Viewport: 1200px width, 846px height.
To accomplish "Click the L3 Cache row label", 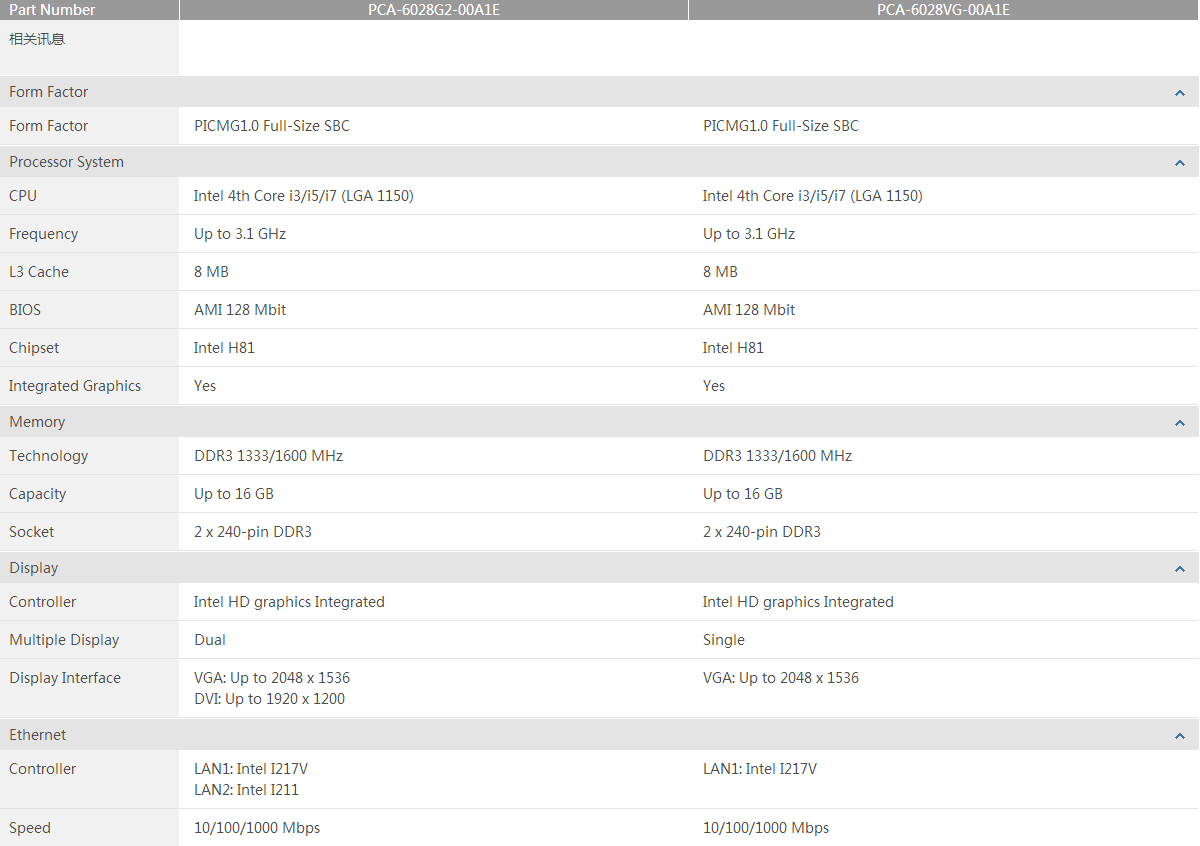I will 39,272.
